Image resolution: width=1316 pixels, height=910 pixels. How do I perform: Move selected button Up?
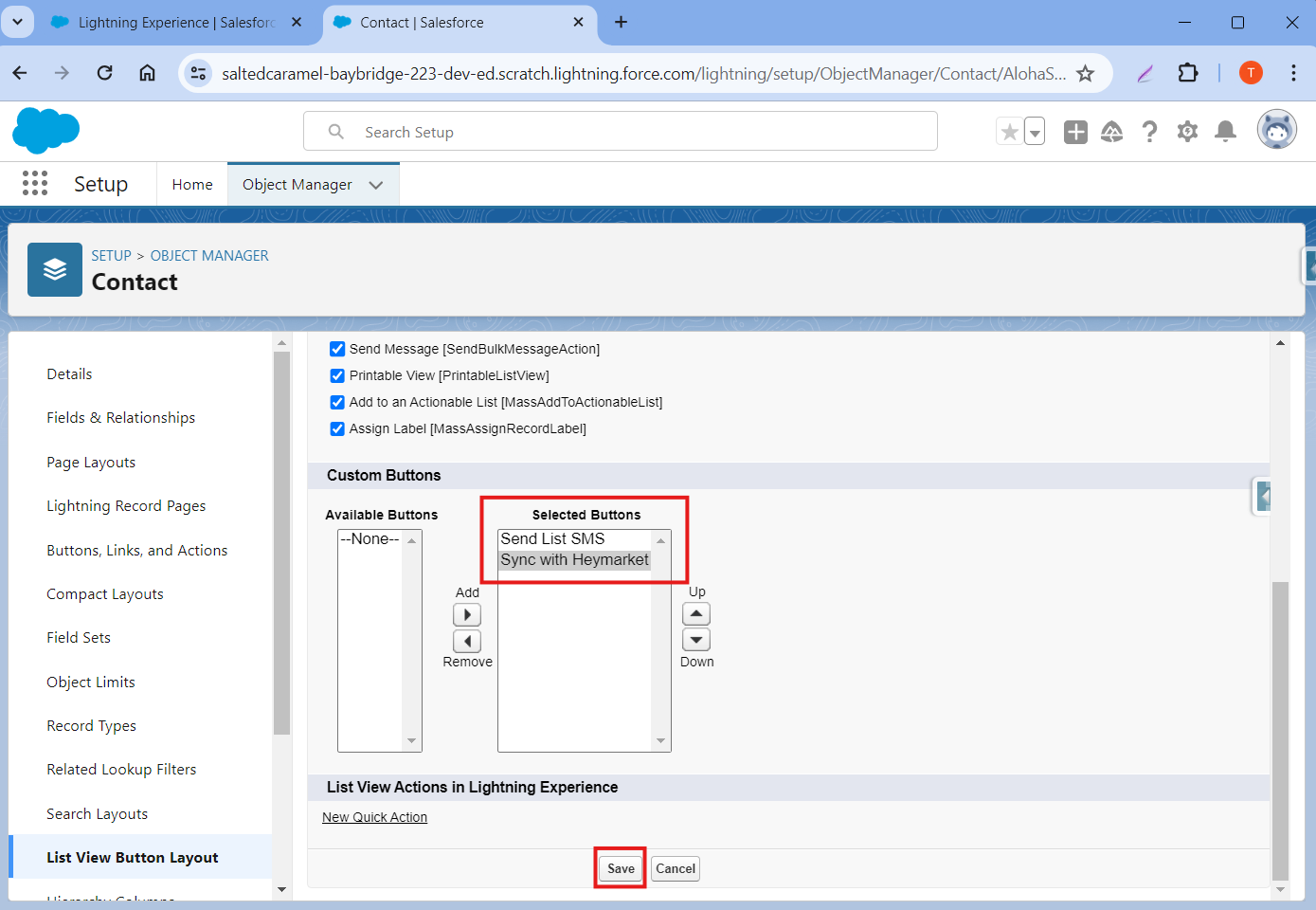[x=696, y=613]
